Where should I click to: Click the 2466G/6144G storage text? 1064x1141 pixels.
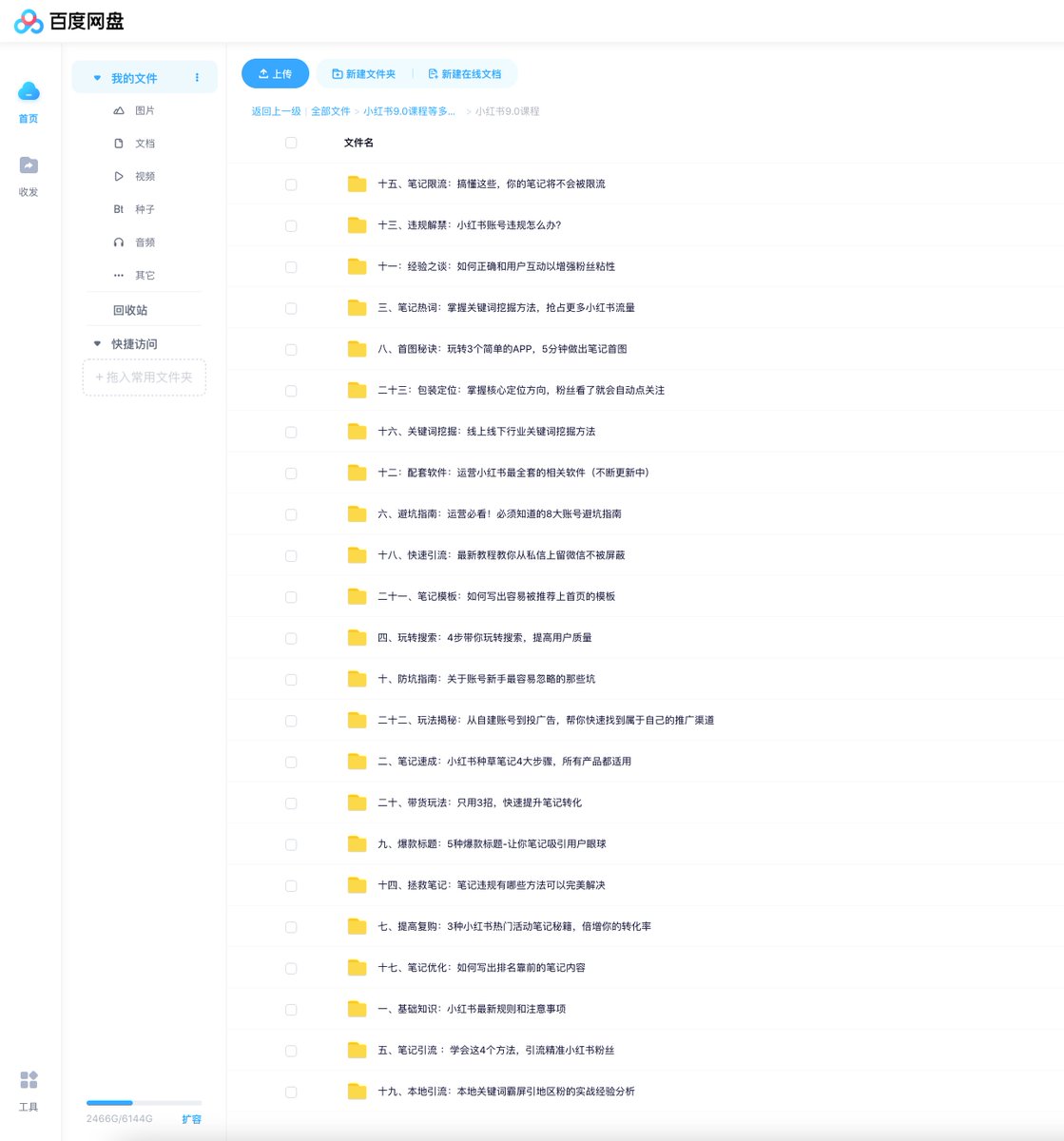pyautogui.click(x=119, y=1119)
